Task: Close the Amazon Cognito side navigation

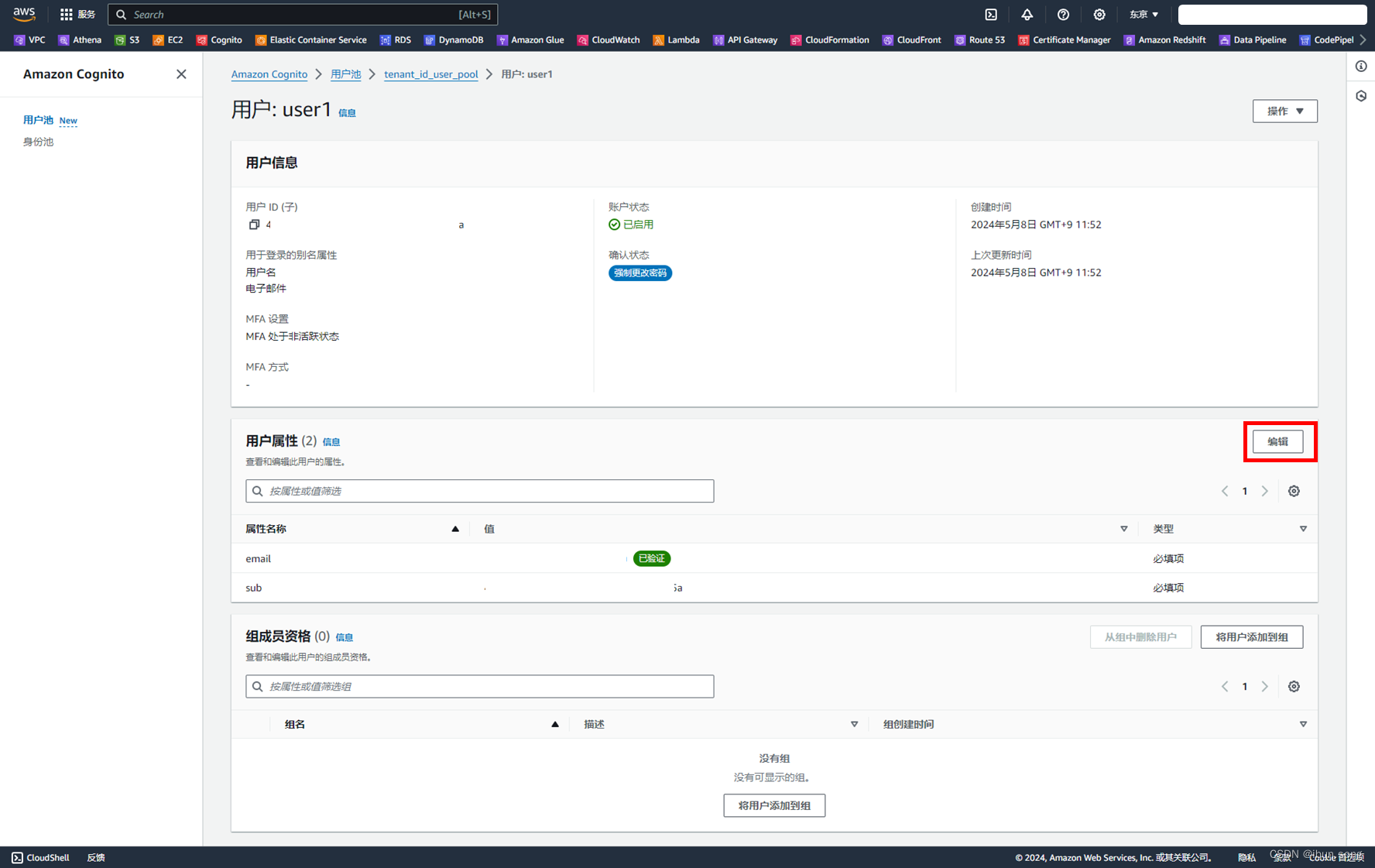Action: pos(181,74)
